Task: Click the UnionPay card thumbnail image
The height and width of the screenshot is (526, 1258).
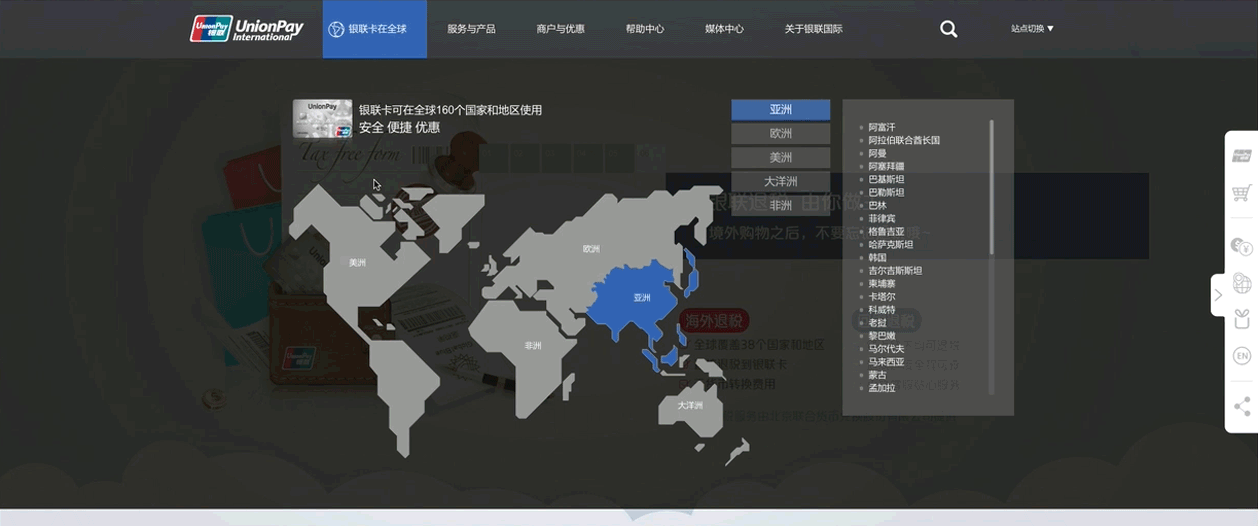Action: click(322, 118)
